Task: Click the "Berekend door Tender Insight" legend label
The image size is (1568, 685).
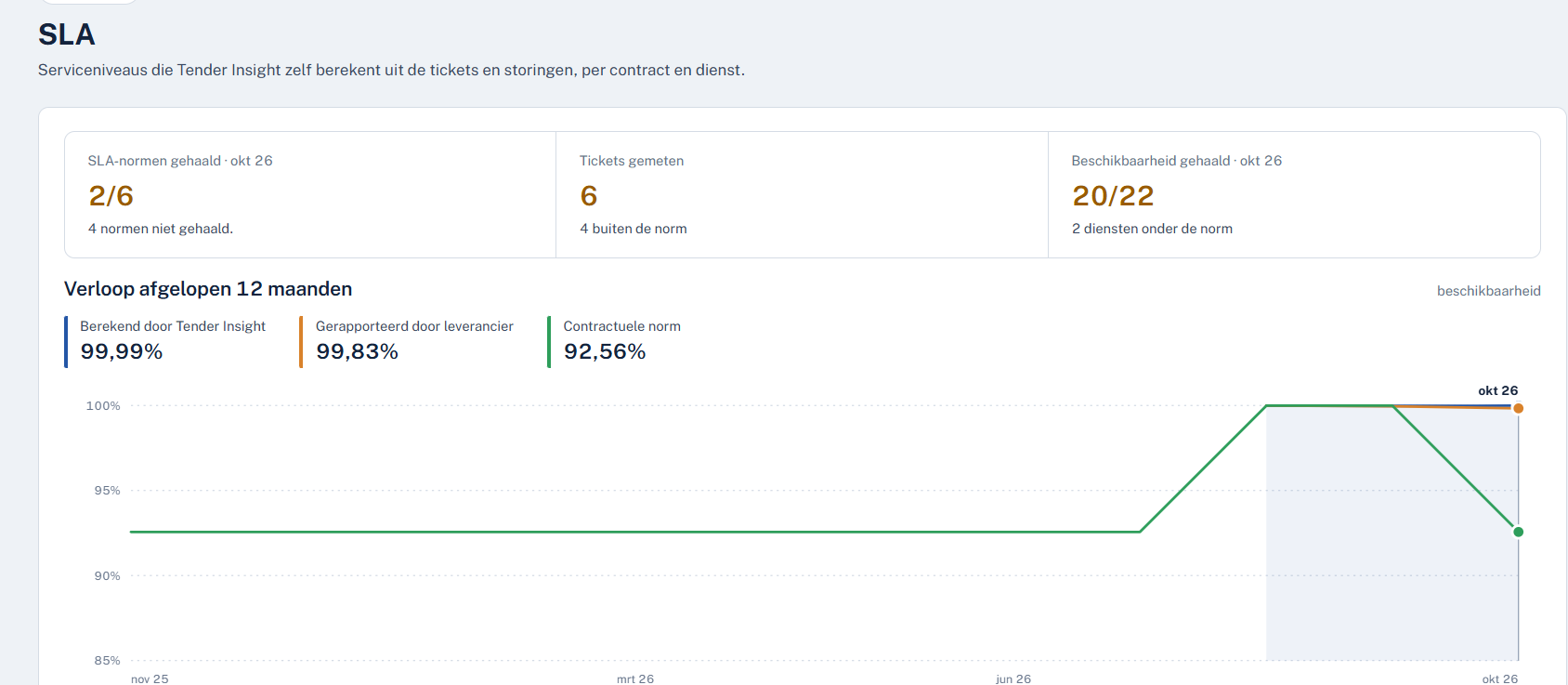Action: [x=173, y=326]
